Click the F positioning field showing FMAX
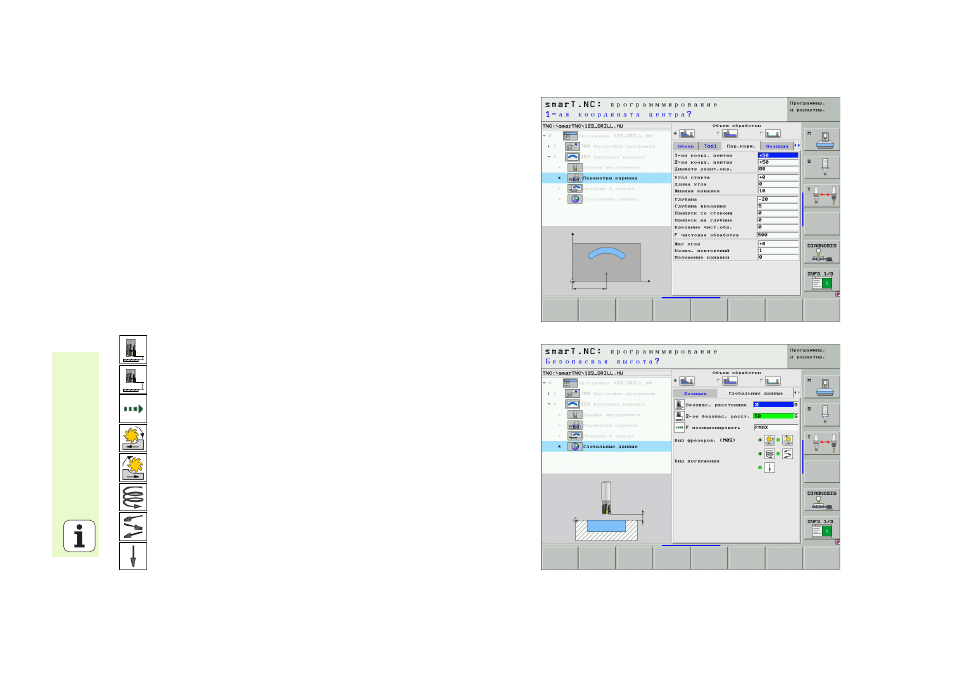Screen dimensions: 954x676 (776, 427)
